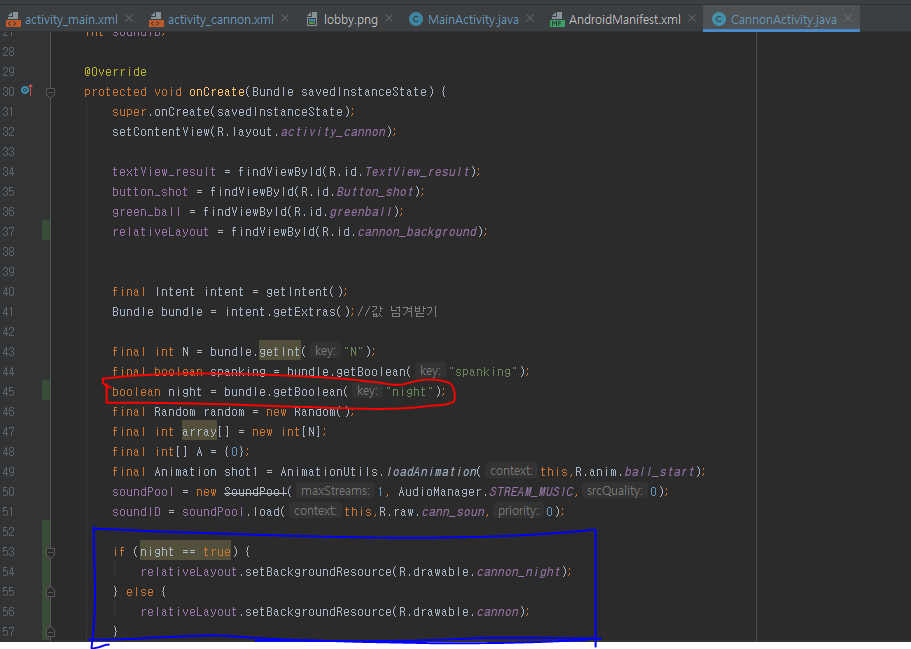Close the activity_cannon.xml tab
The image size is (911, 649).
(x=285, y=19)
